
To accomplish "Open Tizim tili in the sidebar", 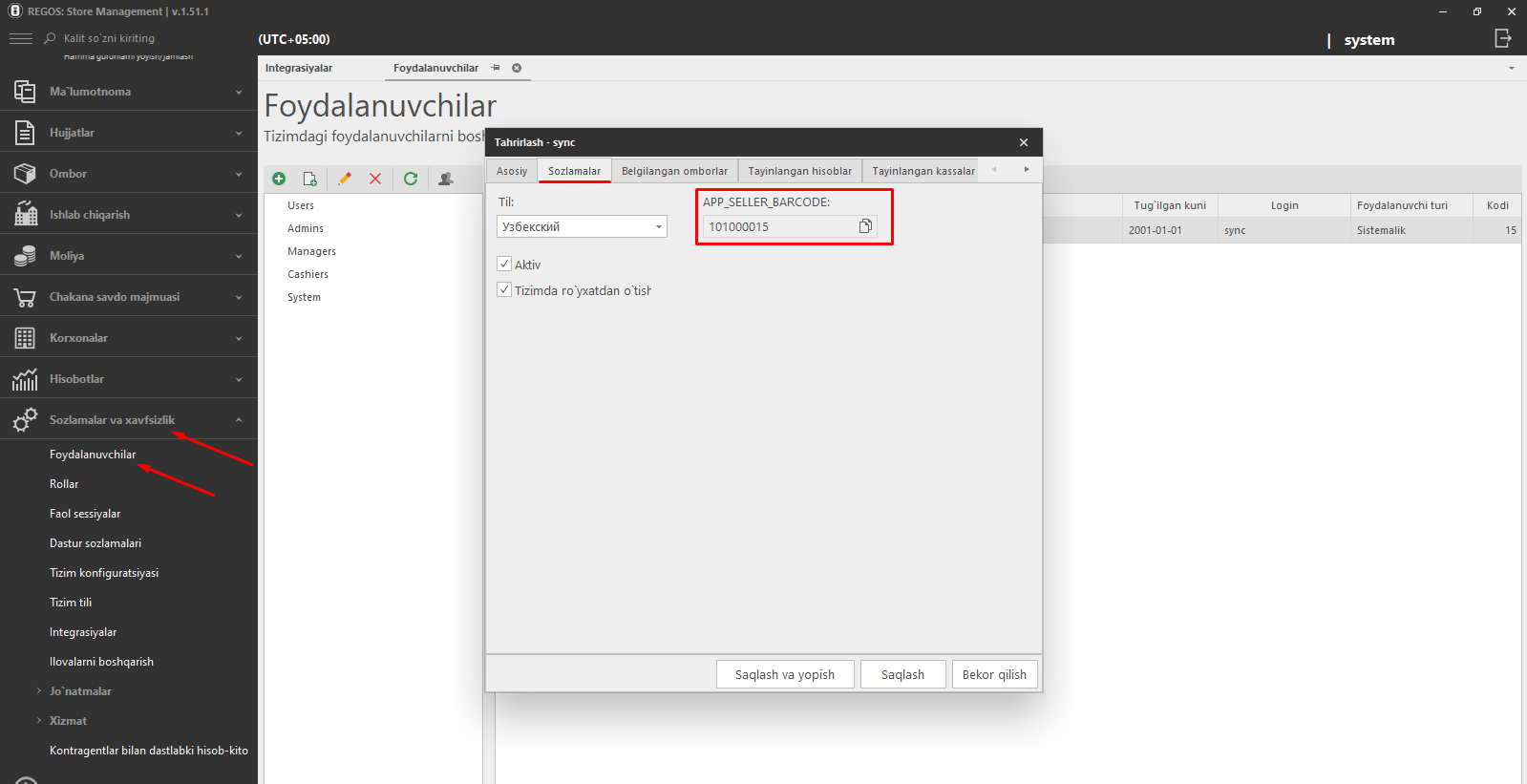I will click(71, 603).
